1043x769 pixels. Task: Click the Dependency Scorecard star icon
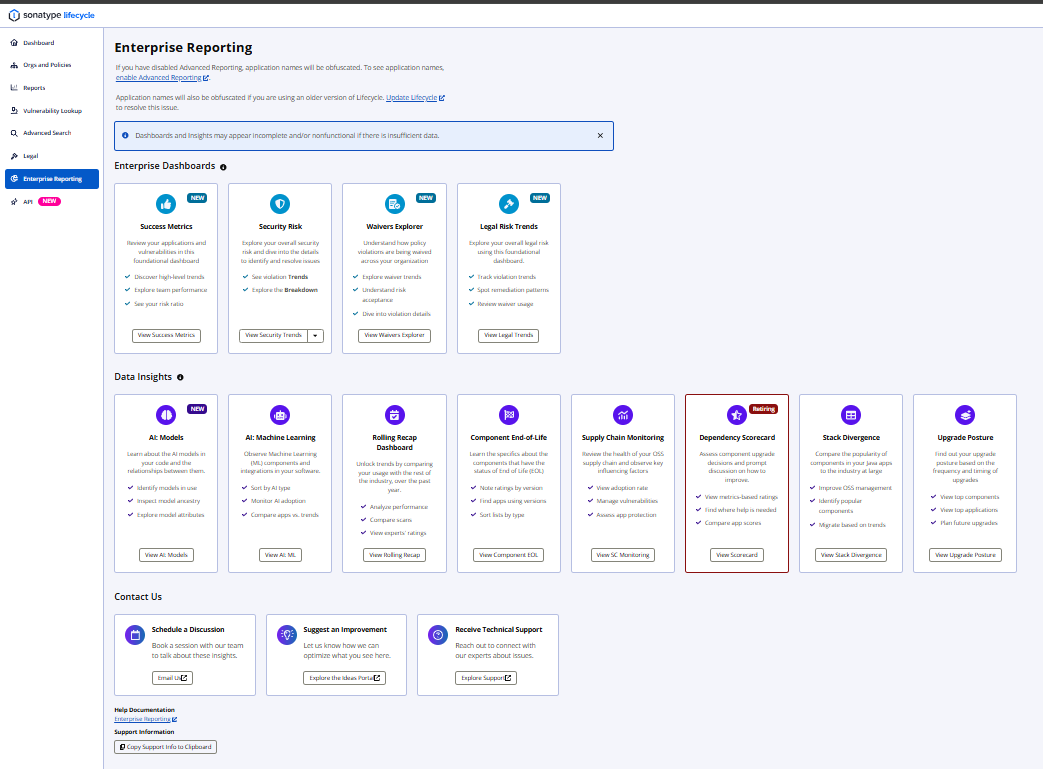736,415
